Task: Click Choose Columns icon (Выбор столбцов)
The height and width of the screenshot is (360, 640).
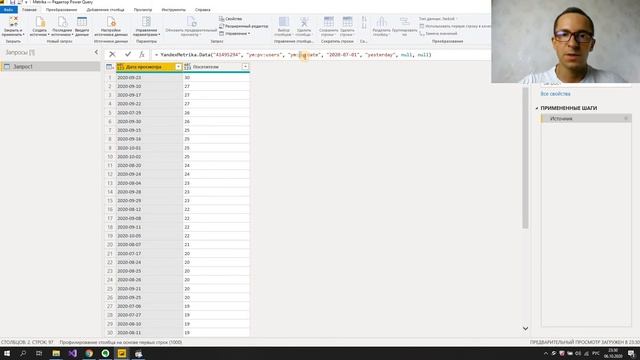Action: (x=283, y=26)
